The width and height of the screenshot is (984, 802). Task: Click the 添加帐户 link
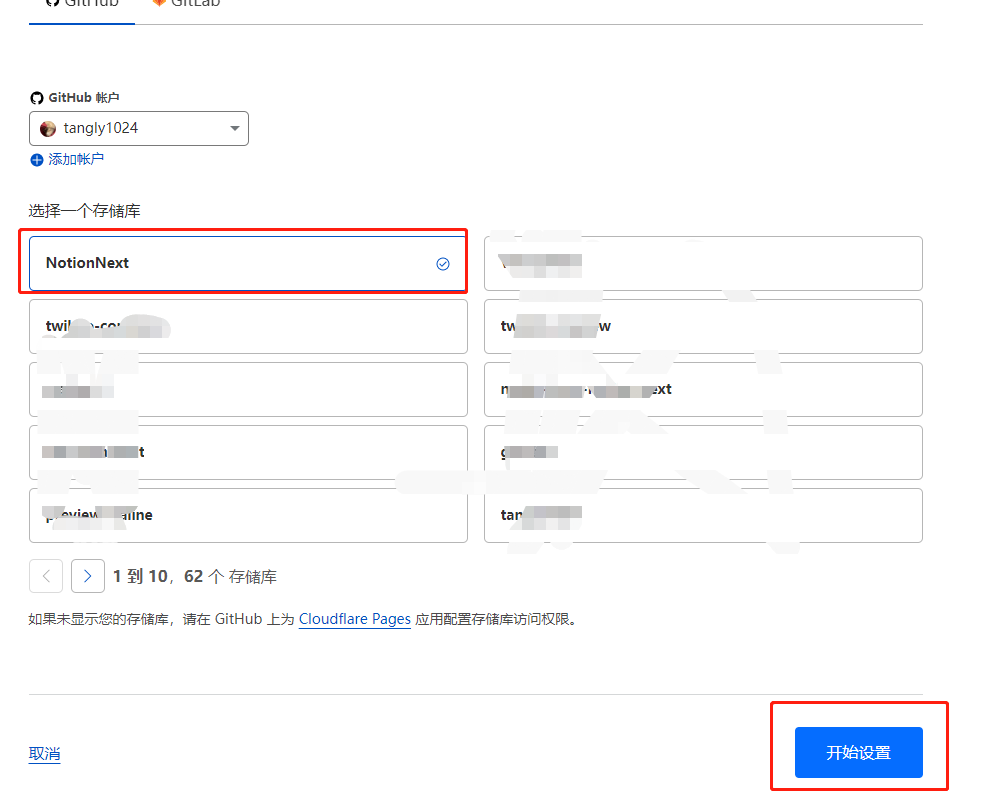(x=76, y=159)
